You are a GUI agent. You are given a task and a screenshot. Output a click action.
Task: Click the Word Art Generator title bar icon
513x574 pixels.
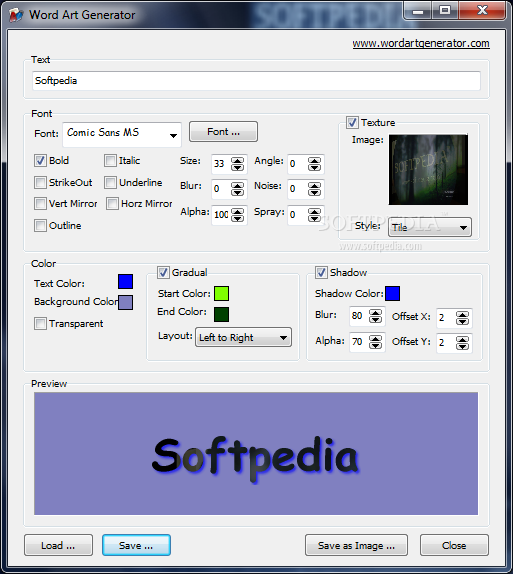click(x=15, y=15)
